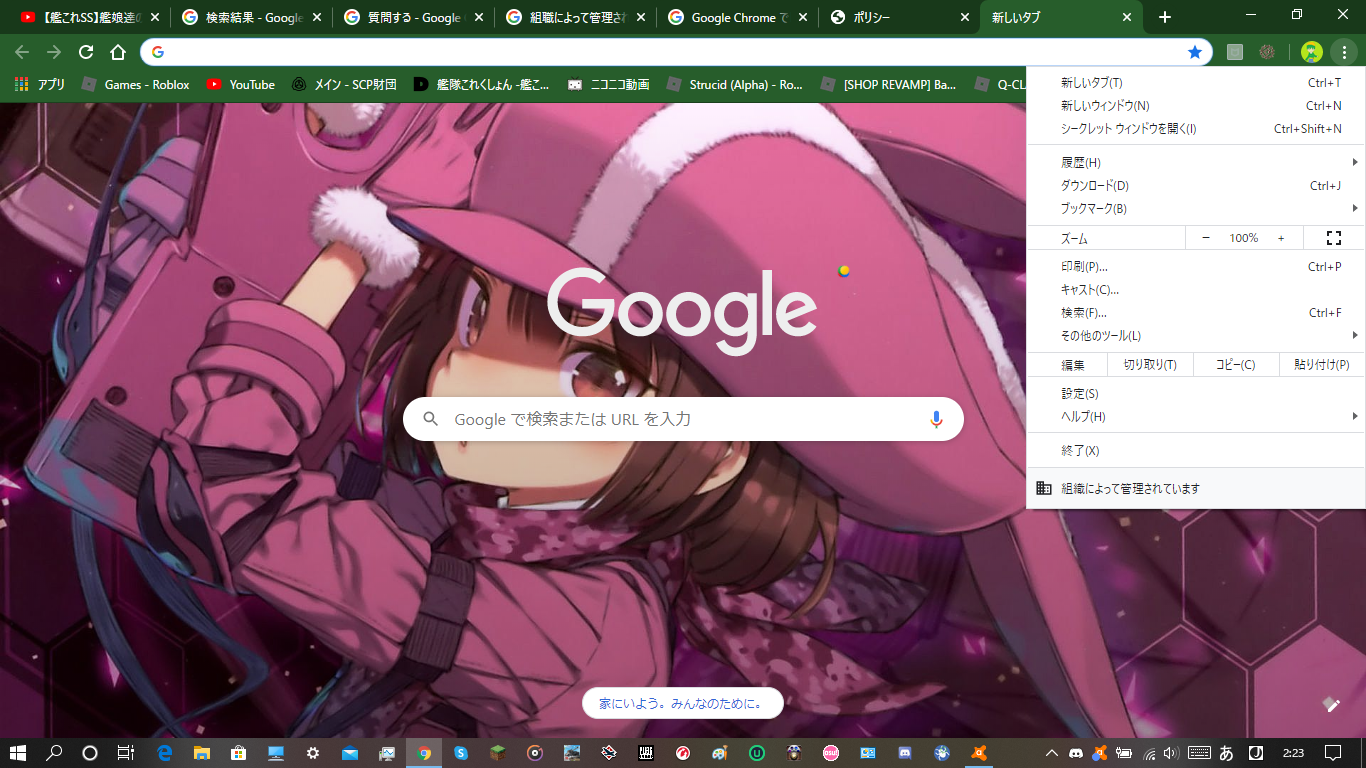Click the green profile avatar icon
Viewport: 1366px width, 768px height.
tap(1312, 52)
